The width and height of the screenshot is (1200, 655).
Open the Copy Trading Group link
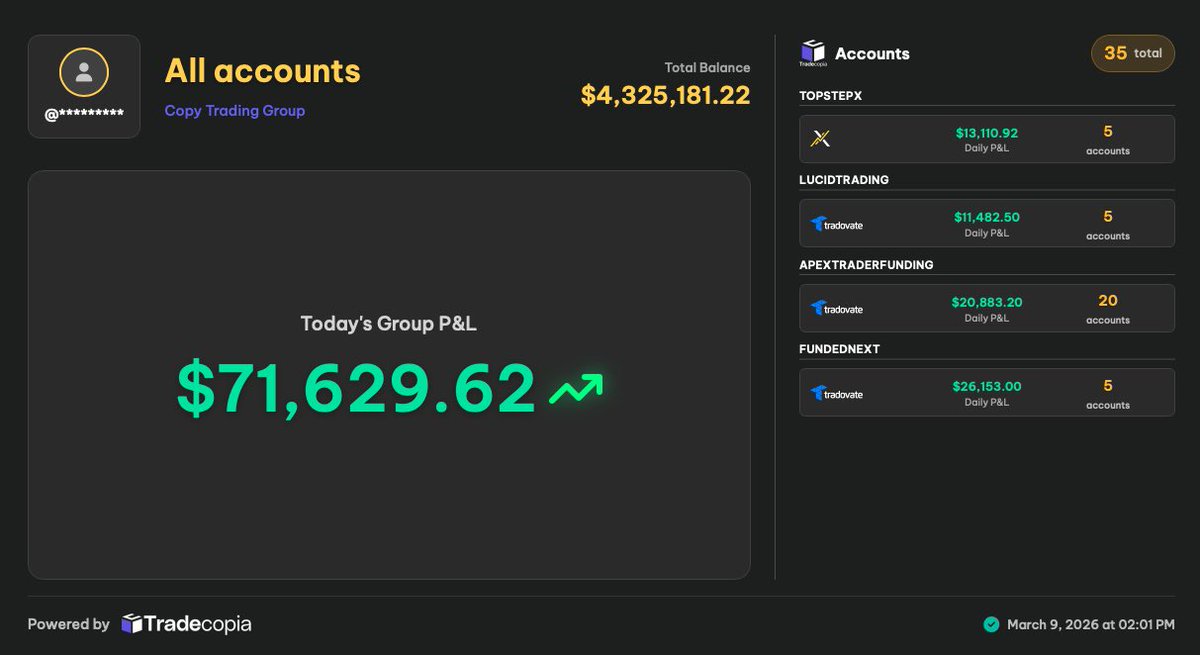pos(235,111)
